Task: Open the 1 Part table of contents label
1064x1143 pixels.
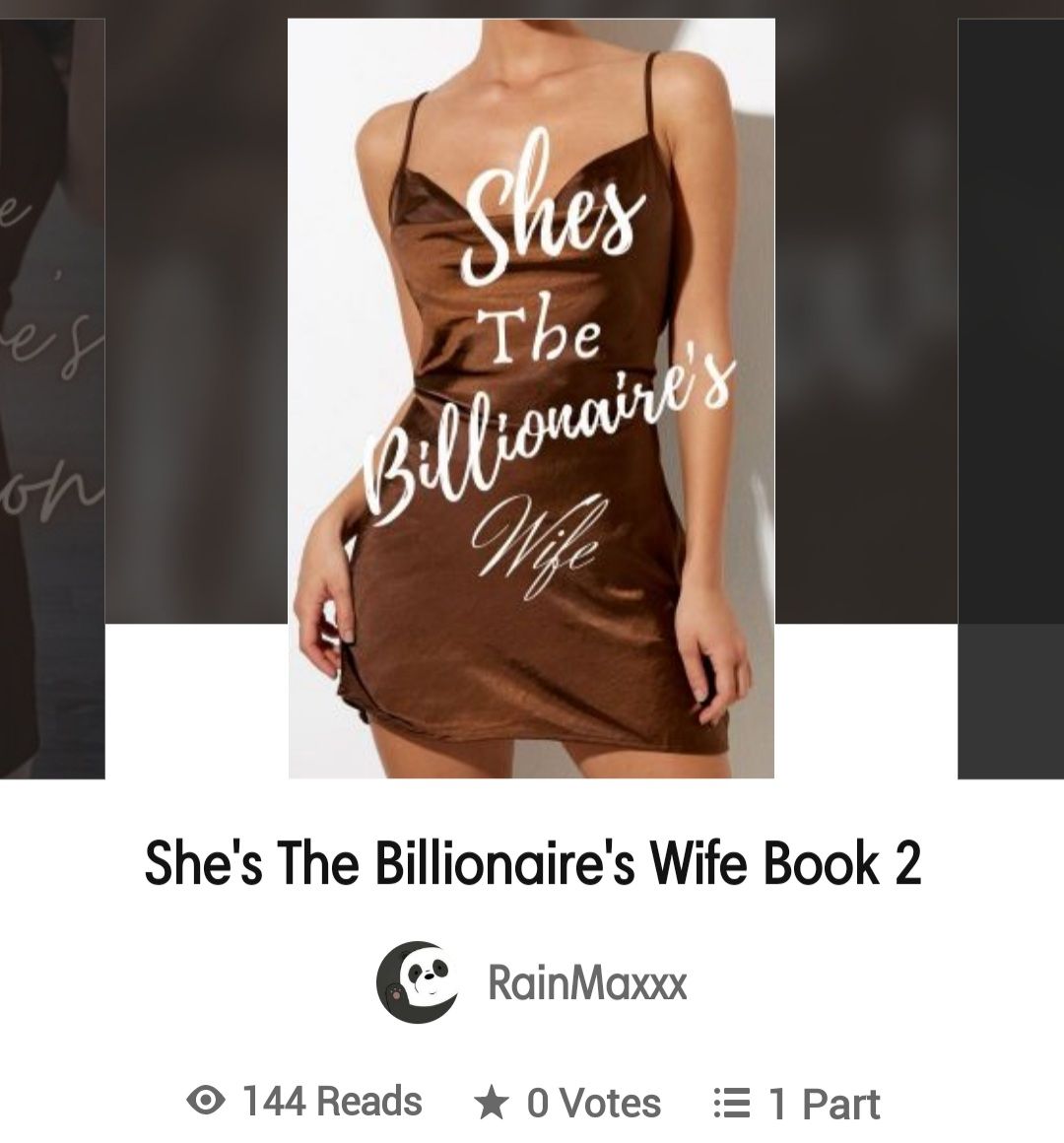Action: tap(825, 1103)
